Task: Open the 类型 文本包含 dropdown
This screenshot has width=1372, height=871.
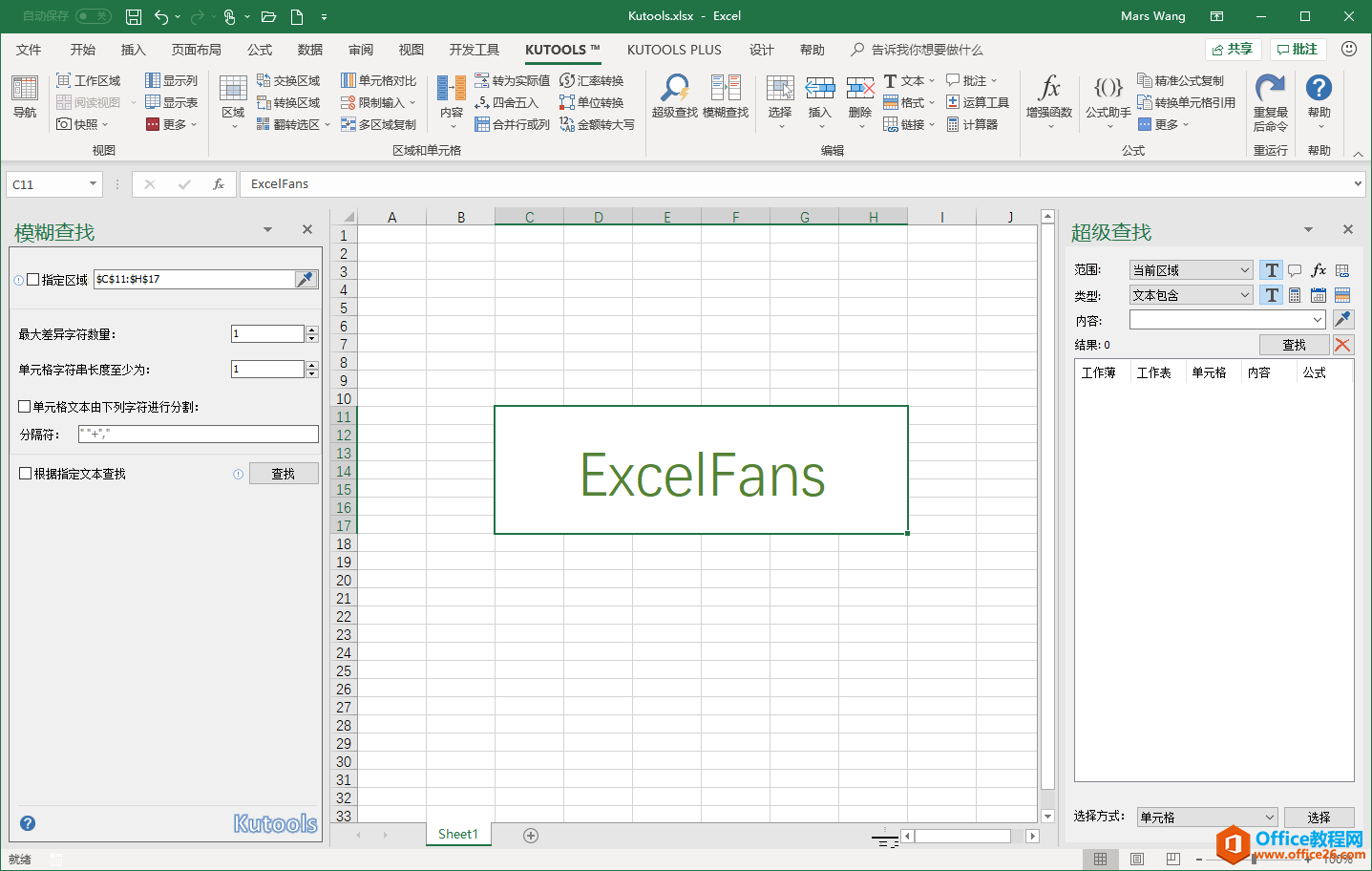Action: [1191, 295]
